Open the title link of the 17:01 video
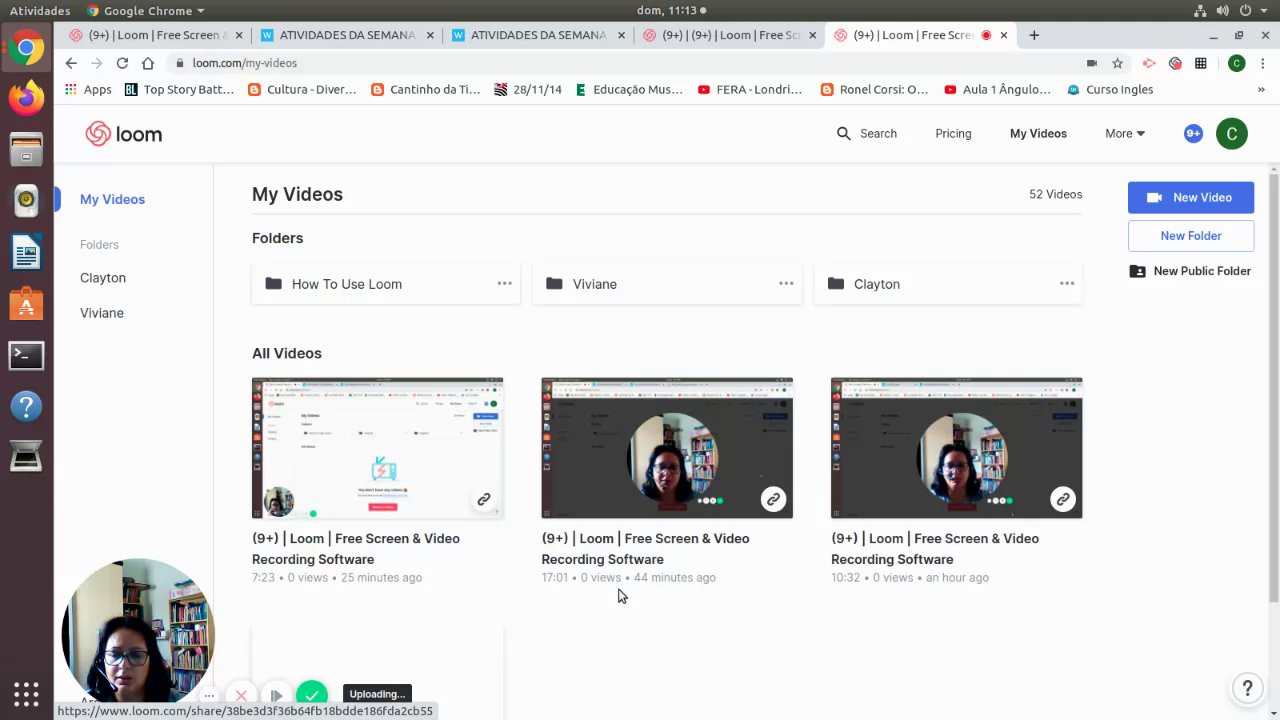 point(645,549)
